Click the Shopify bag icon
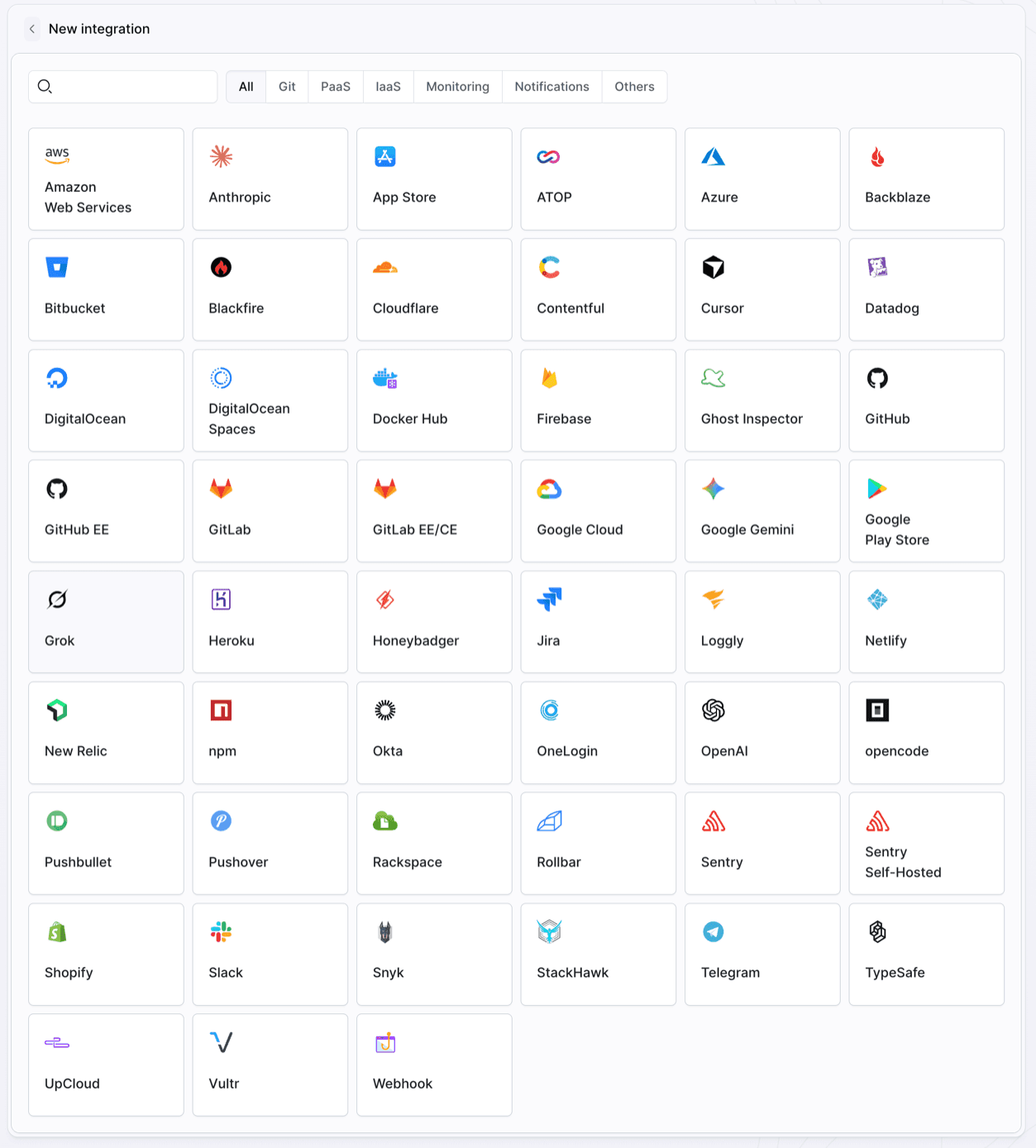Viewport: 1036px width, 1148px height. [57, 932]
